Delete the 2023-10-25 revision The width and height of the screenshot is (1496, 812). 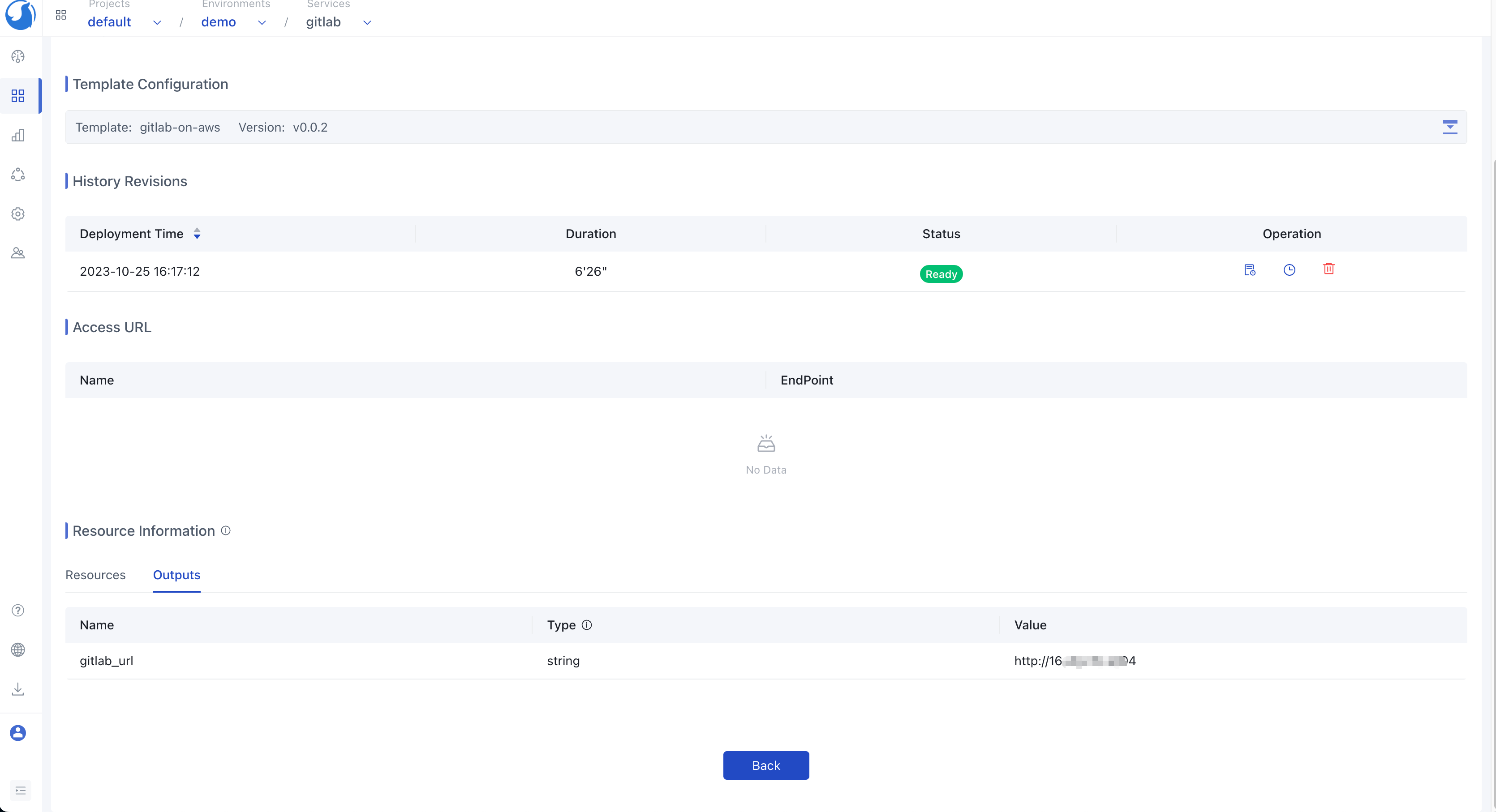click(1329, 269)
